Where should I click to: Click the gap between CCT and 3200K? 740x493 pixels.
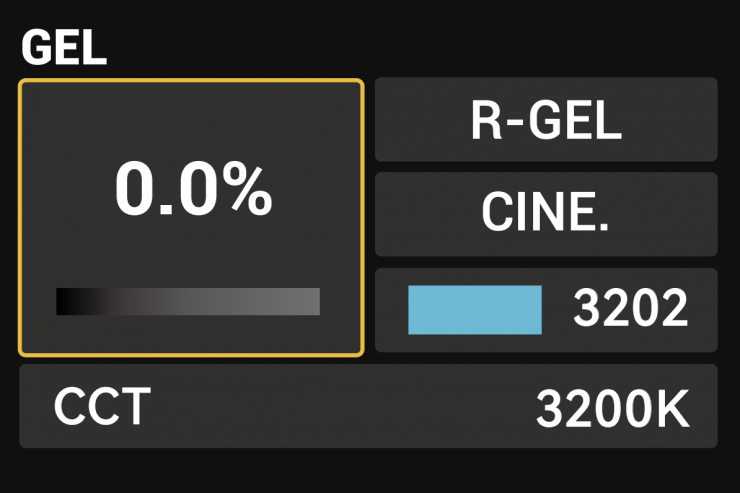340,407
